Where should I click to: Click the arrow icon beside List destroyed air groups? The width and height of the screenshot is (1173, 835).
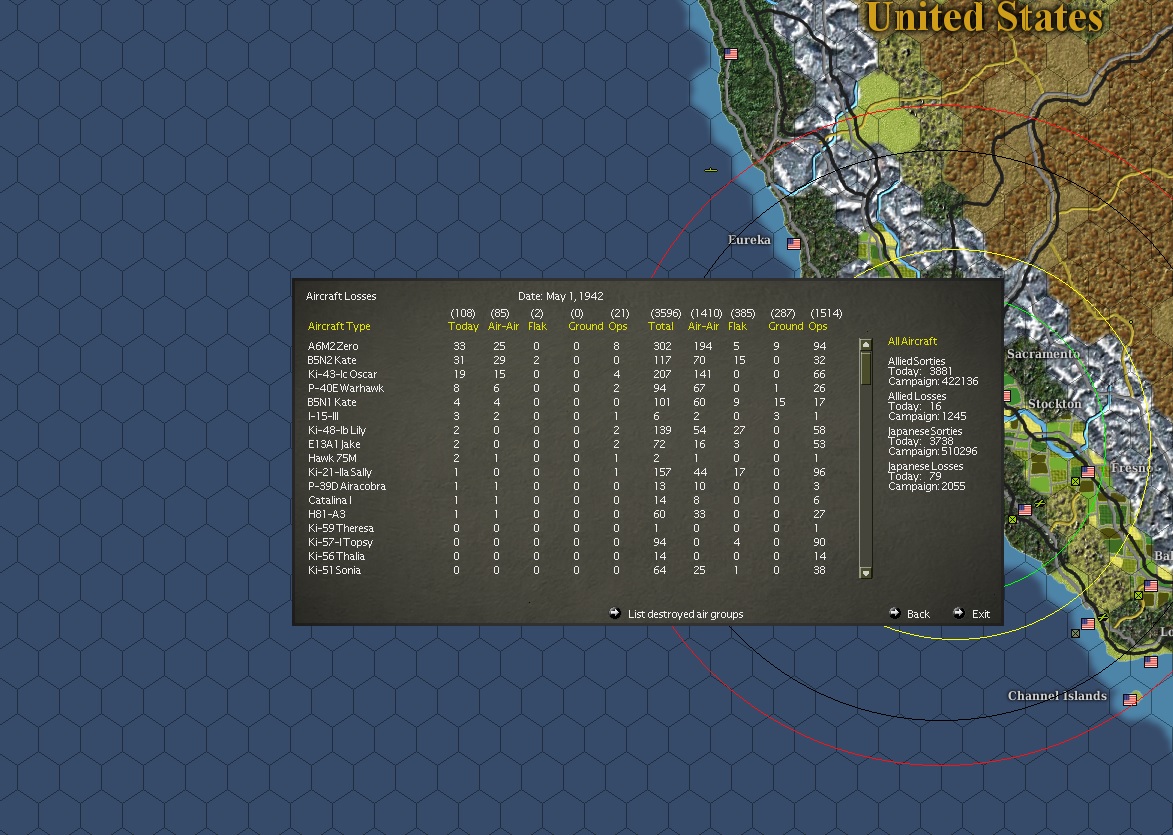(x=615, y=613)
